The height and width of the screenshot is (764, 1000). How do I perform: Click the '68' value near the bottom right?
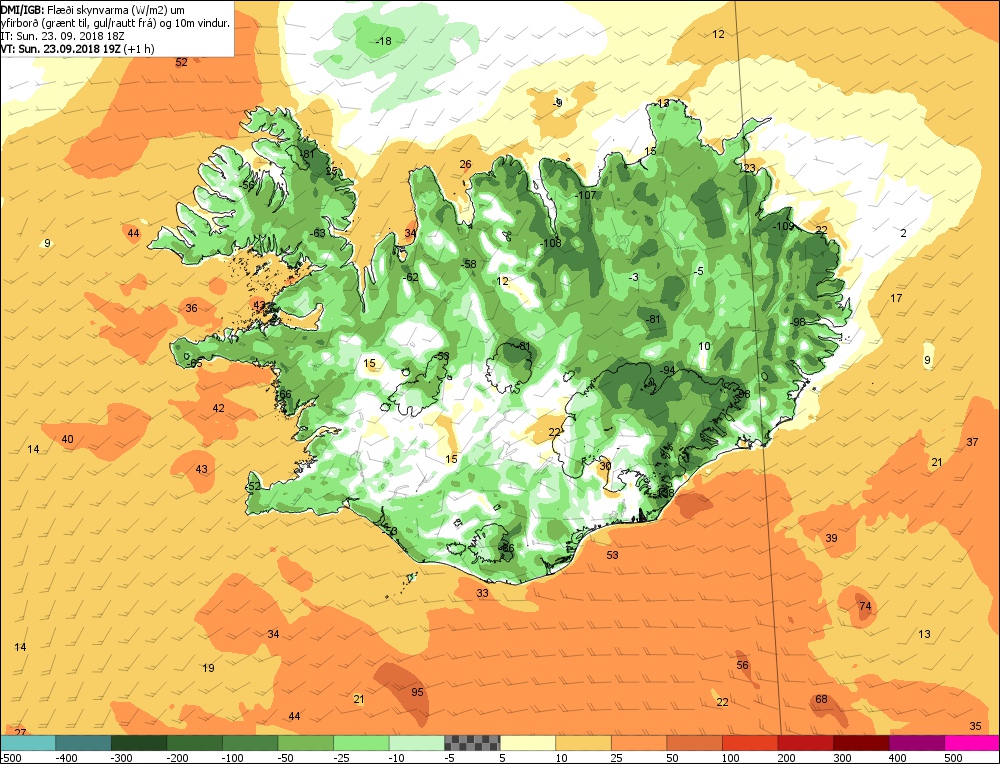pos(821,699)
